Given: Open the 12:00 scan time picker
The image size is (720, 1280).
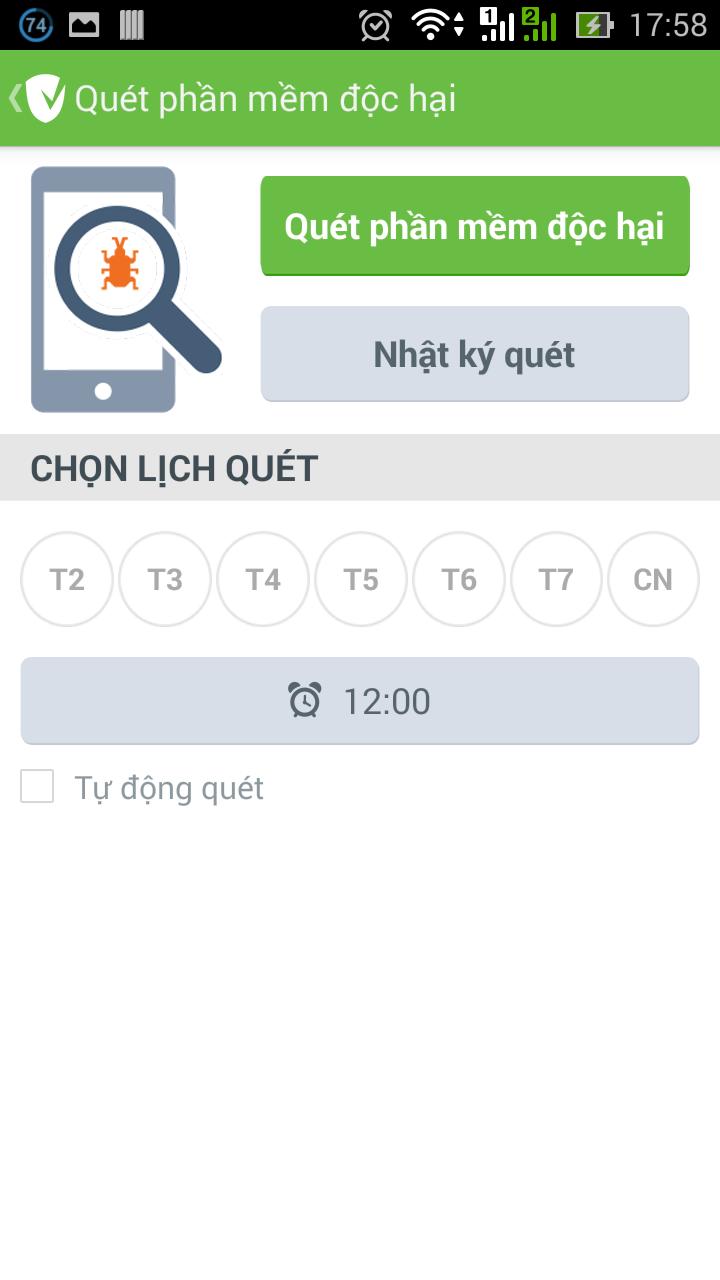Looking at the screenshot, I should tap(360, 700).
